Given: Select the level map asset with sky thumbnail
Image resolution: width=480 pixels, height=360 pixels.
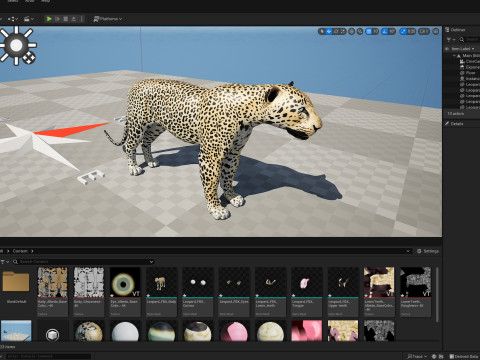Looking at the screenshot, I should [16, 330].
